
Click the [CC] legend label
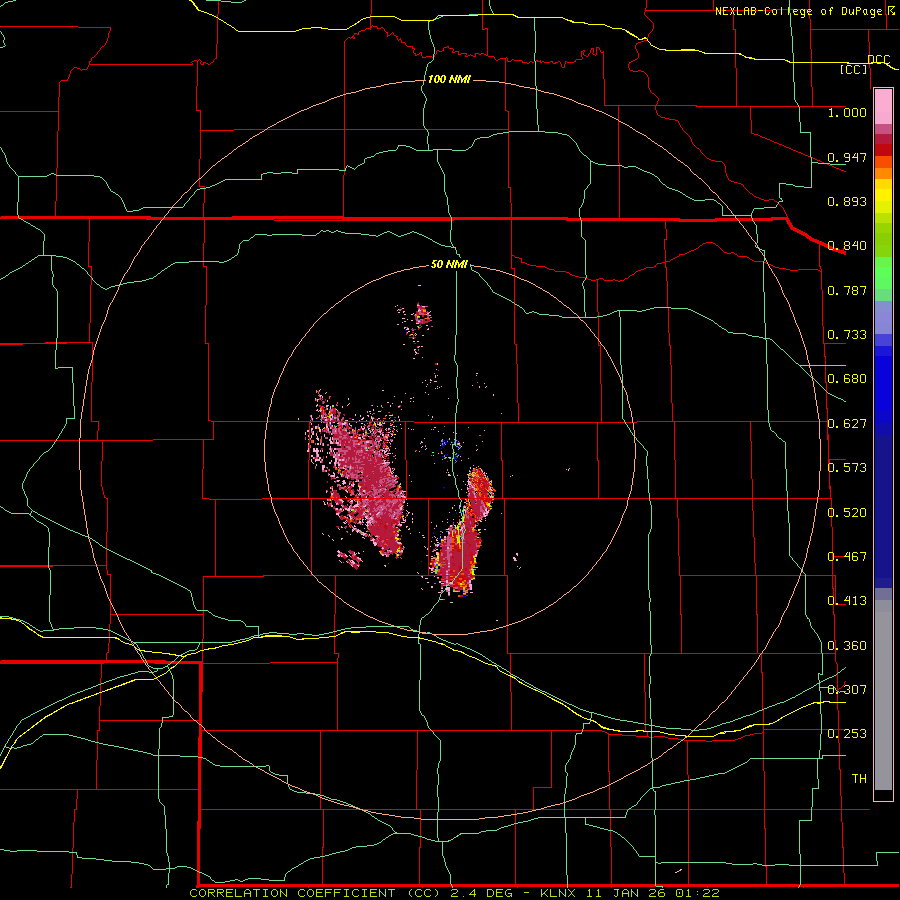coord(854,69)
